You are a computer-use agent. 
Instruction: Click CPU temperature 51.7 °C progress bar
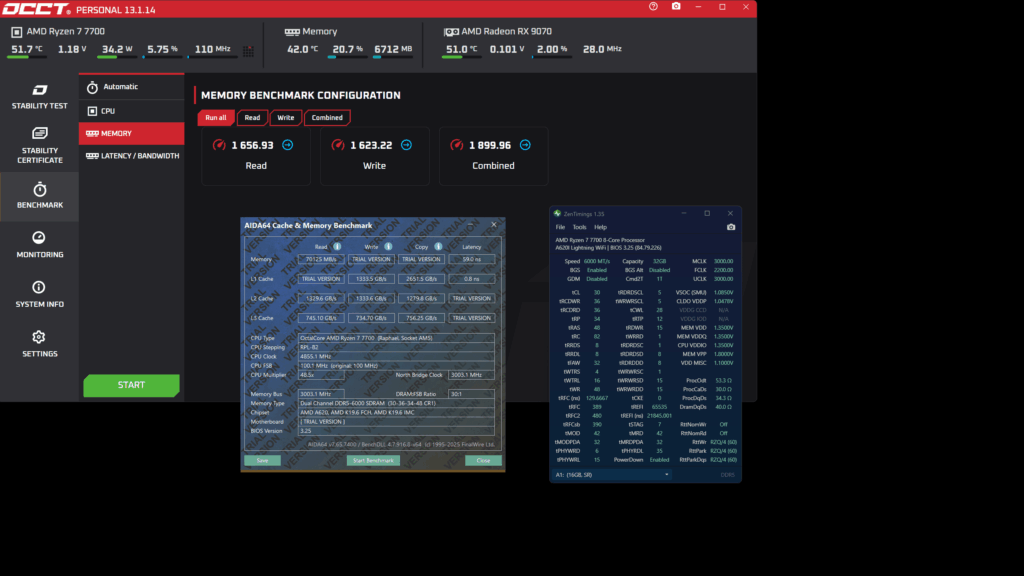pyautogui.click(x=27, y=57)
